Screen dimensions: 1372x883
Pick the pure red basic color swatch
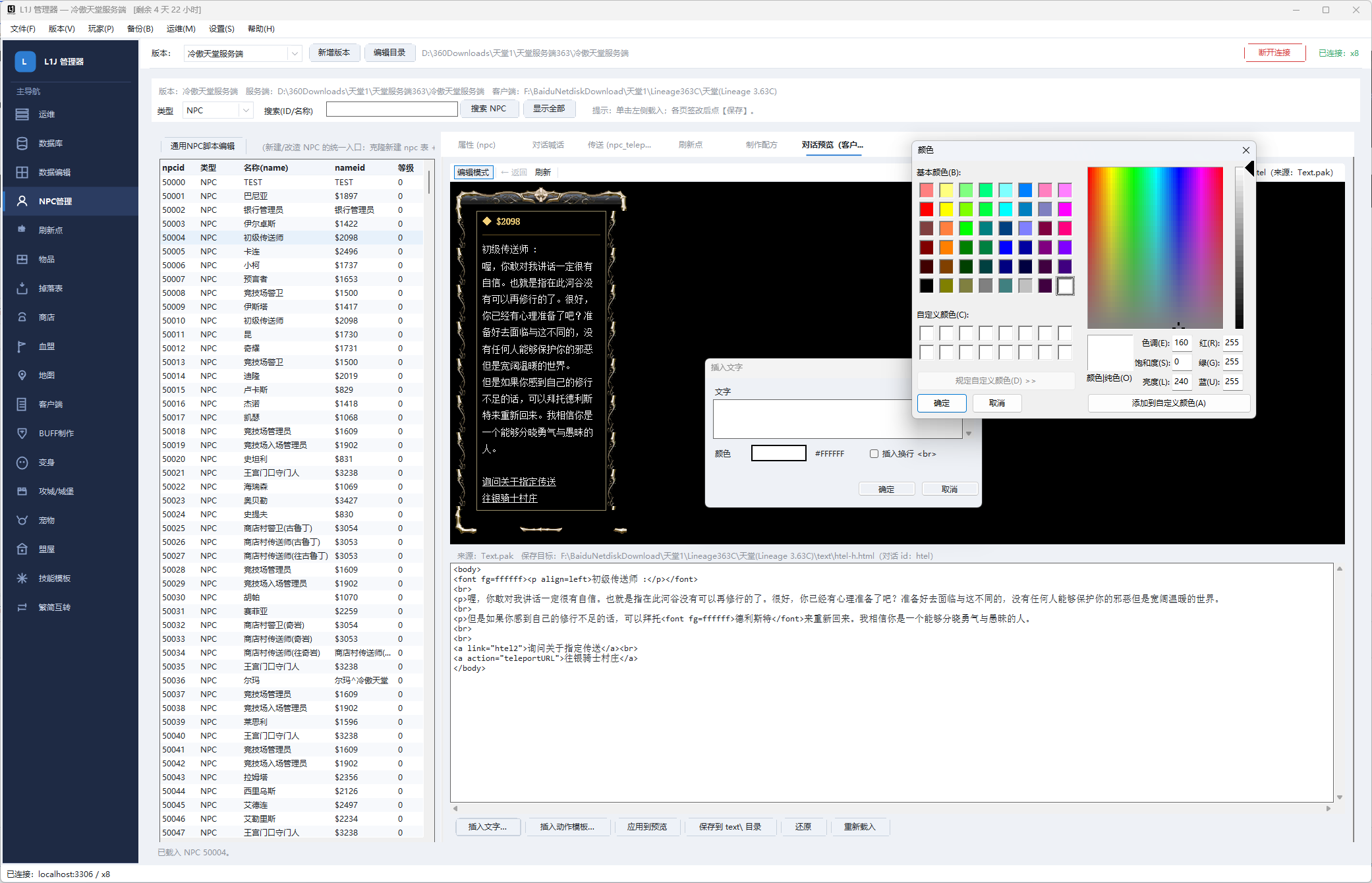927,209
